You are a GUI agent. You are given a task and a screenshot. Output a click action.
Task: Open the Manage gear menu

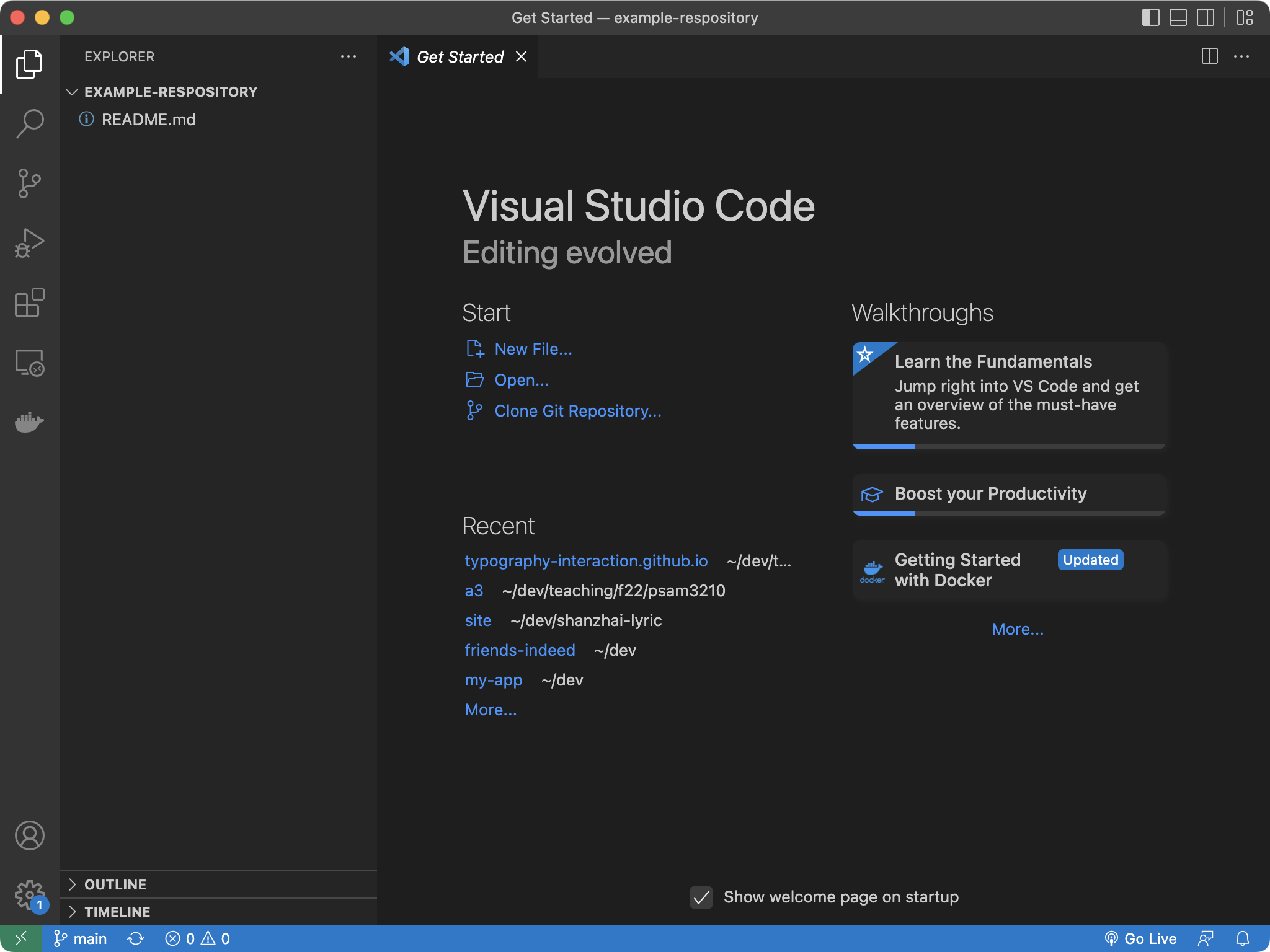(29, 895)
